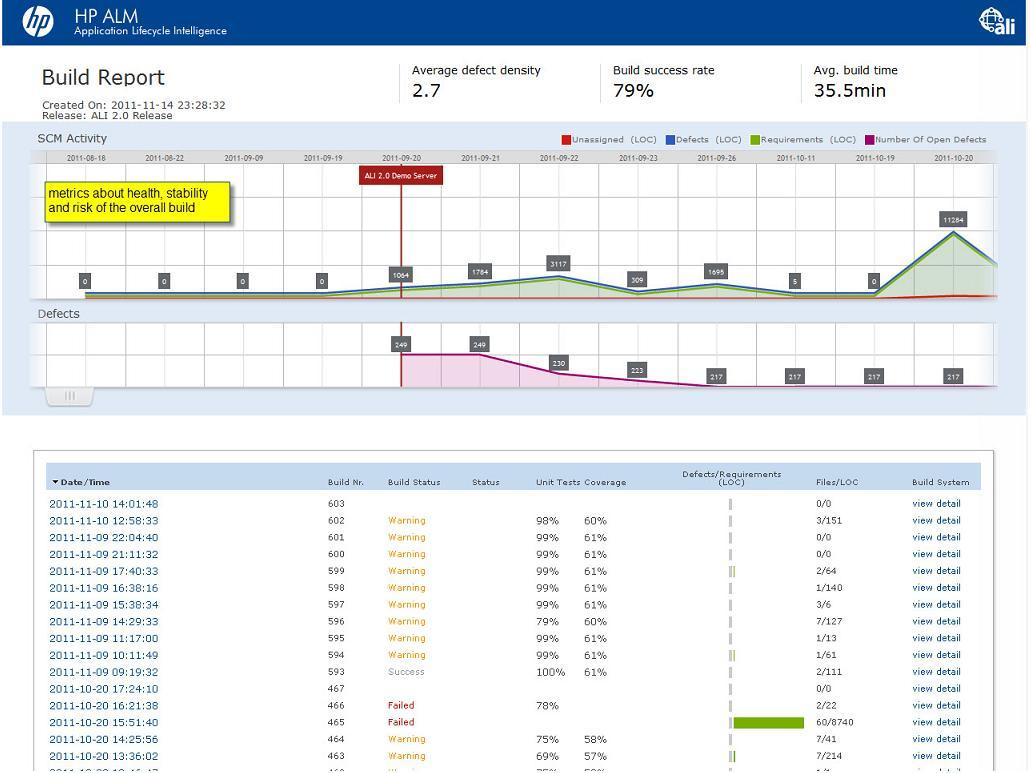Click the 1695 SCM data label

[x=716, y=271]
